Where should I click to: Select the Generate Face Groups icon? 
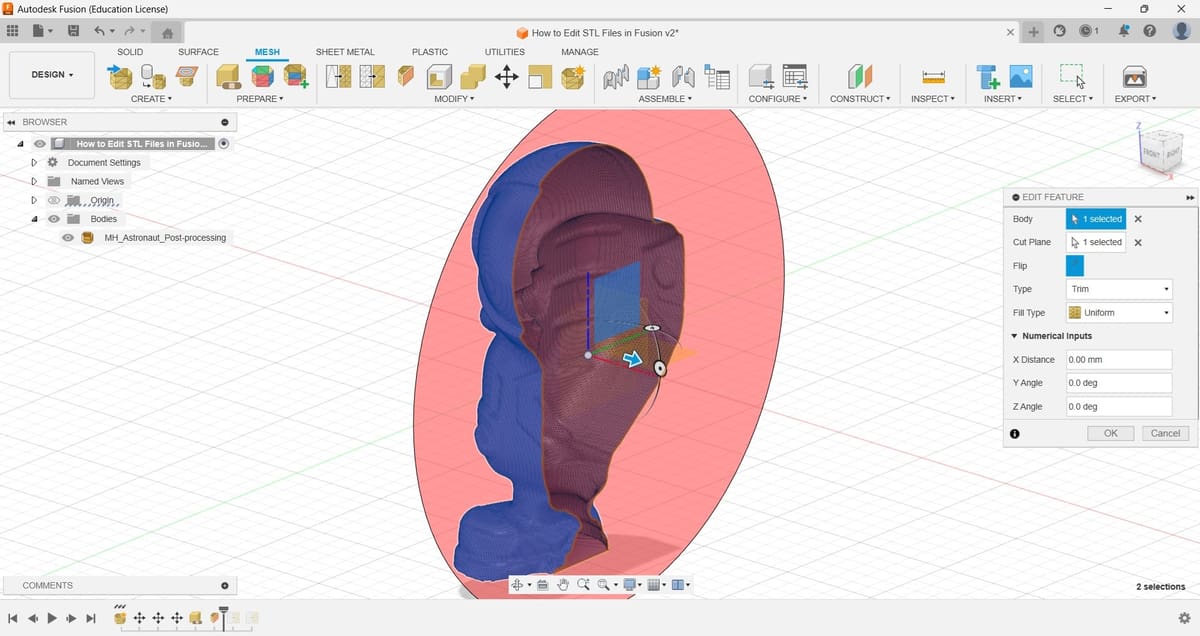[x=262, y=76]
